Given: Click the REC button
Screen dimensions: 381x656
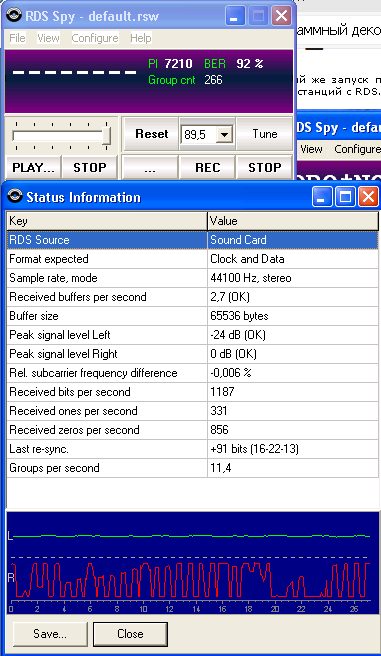Looking at the screenshot, I should pos(207,167).
